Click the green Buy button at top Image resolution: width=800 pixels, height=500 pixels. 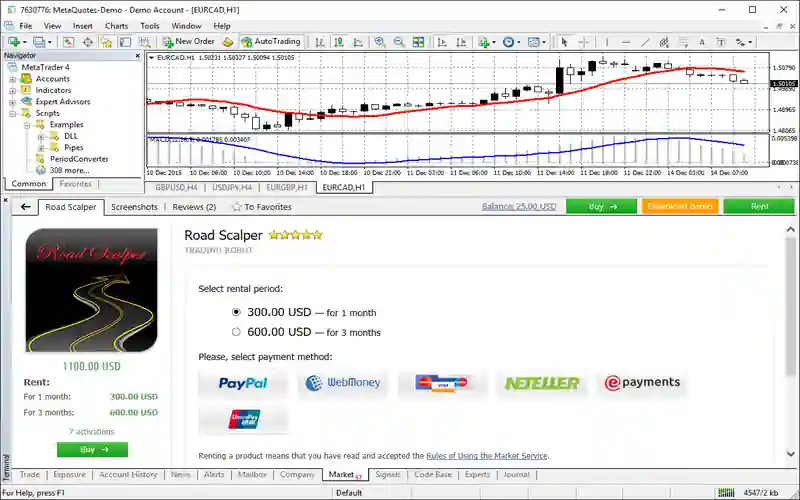602,206
